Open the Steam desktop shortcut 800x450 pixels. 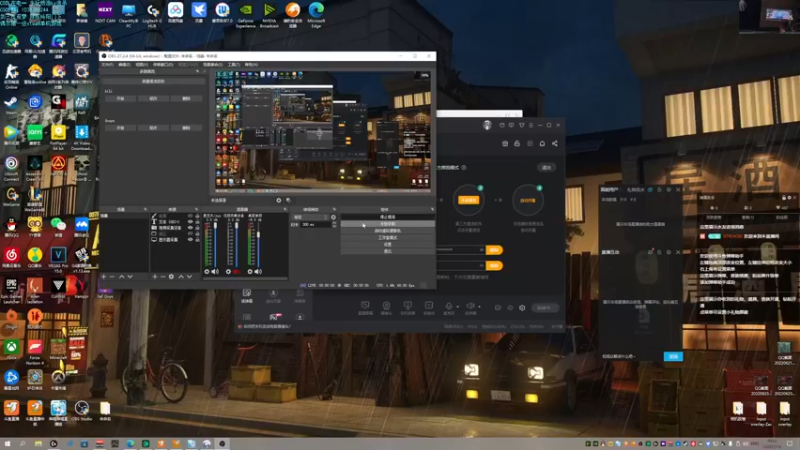click(x=11, y=105)
